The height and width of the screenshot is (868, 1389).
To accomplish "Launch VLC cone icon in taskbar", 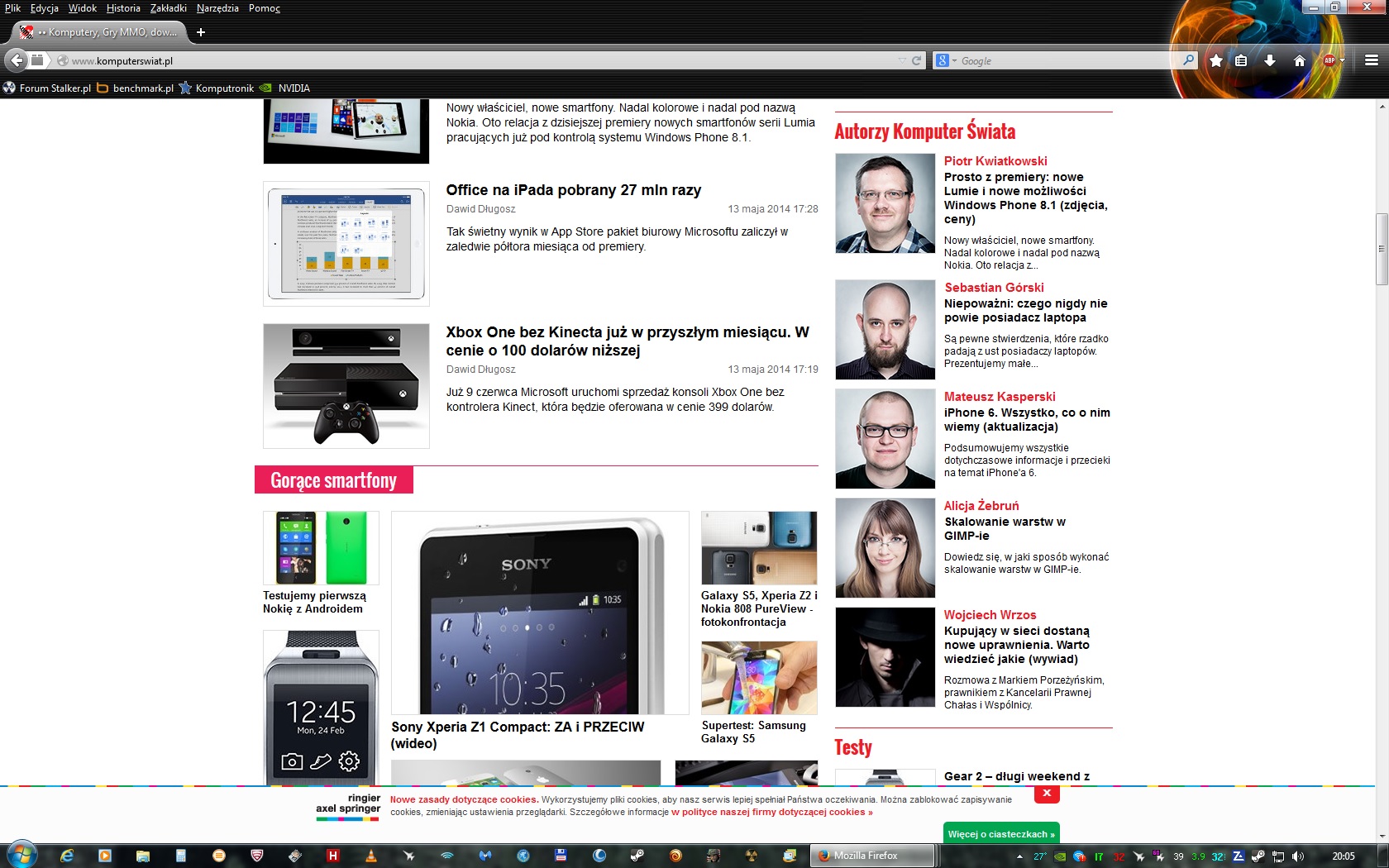I will (x=371, y=856).
